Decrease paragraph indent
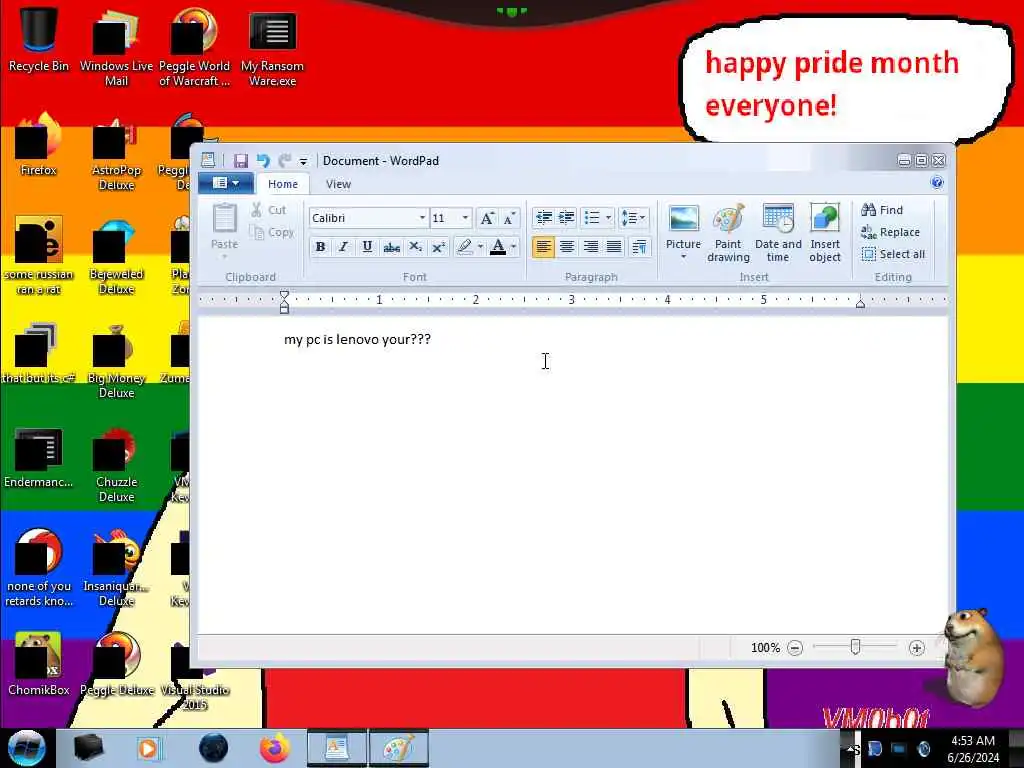This screenshot has width=1024, height=768. (543, 217)
